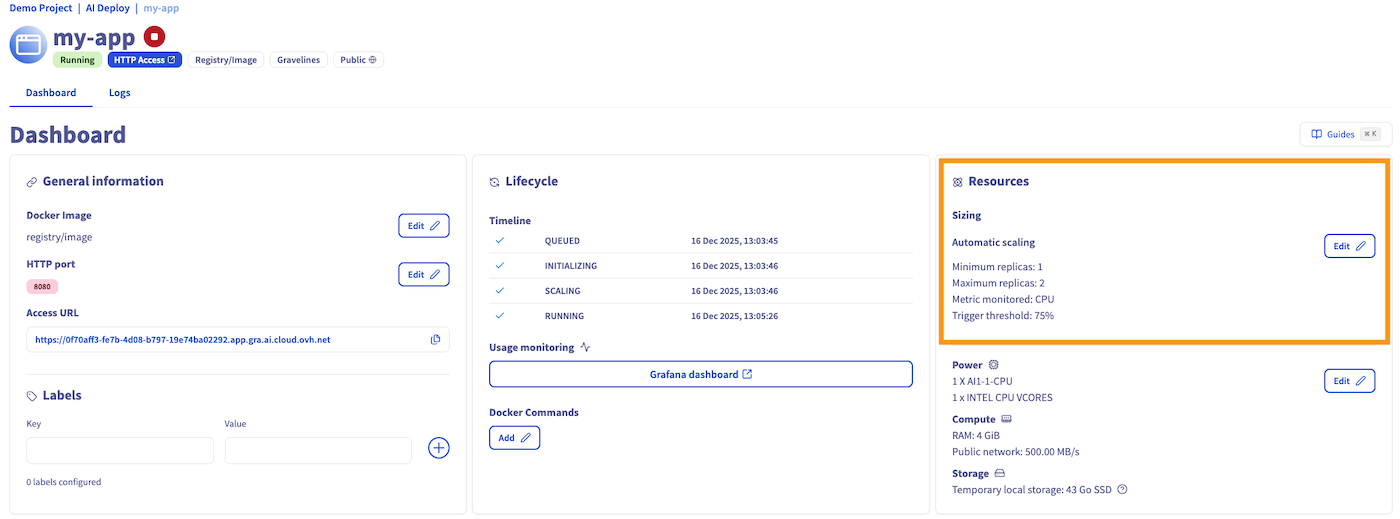The height and width of the screenshot is (519, 1400).
Task: Switch to the Dashboard tab
Action: 50,93
